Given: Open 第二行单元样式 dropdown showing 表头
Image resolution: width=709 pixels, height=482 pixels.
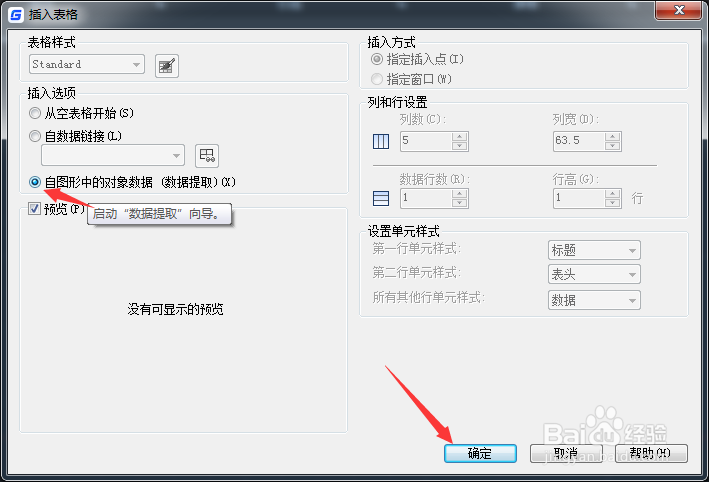Looking at the screenshot, I should coord(594,274).
